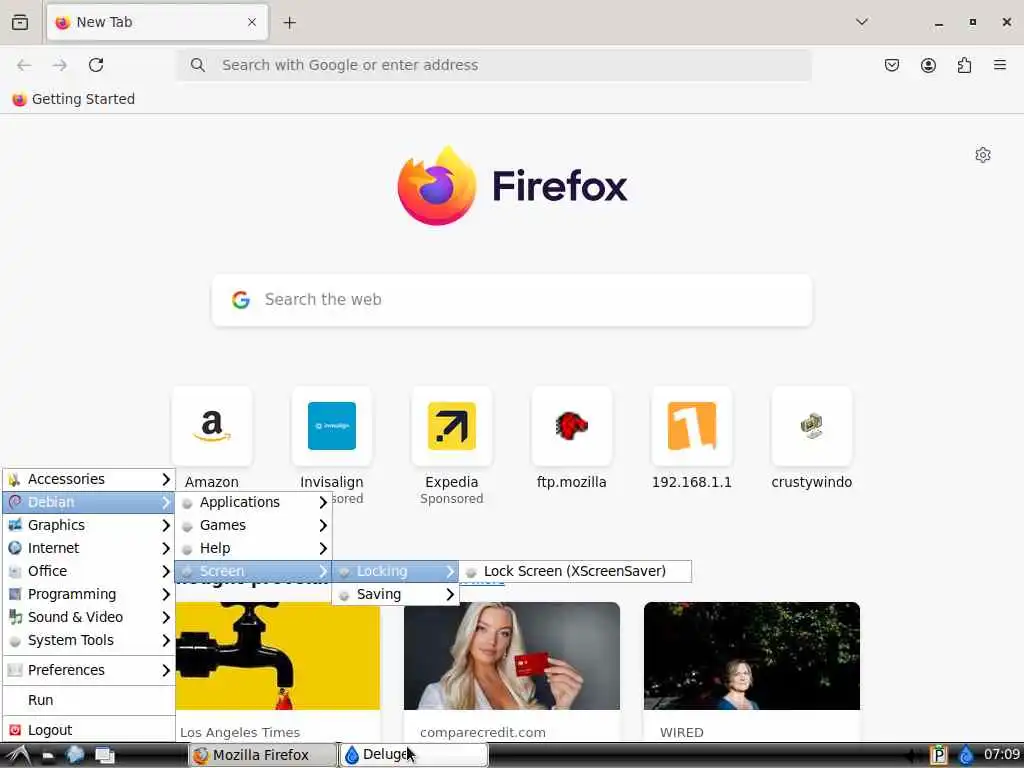Launch the web browser globe taskbar icon
The image size is (1024, 768).
(75, 756)
